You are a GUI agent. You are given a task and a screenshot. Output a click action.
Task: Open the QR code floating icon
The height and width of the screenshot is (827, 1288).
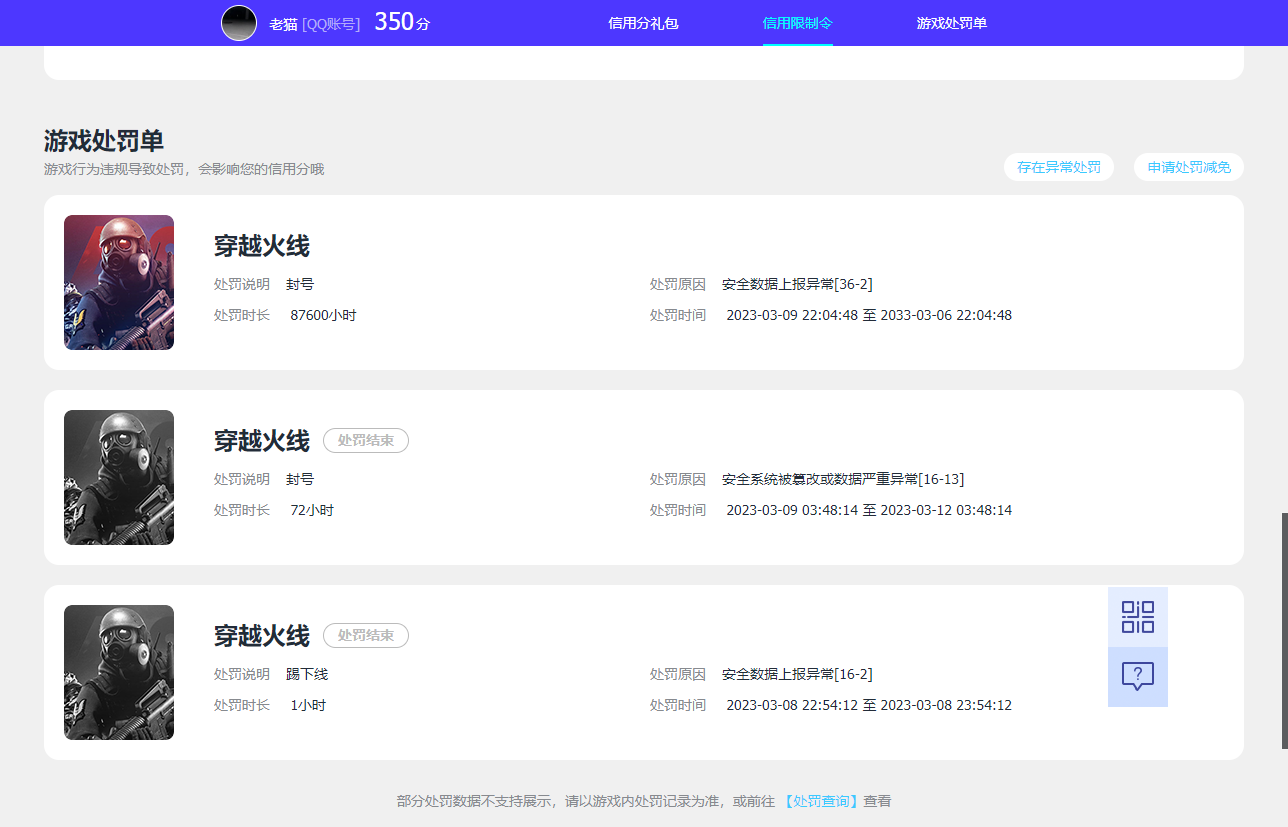point(1137,617)
